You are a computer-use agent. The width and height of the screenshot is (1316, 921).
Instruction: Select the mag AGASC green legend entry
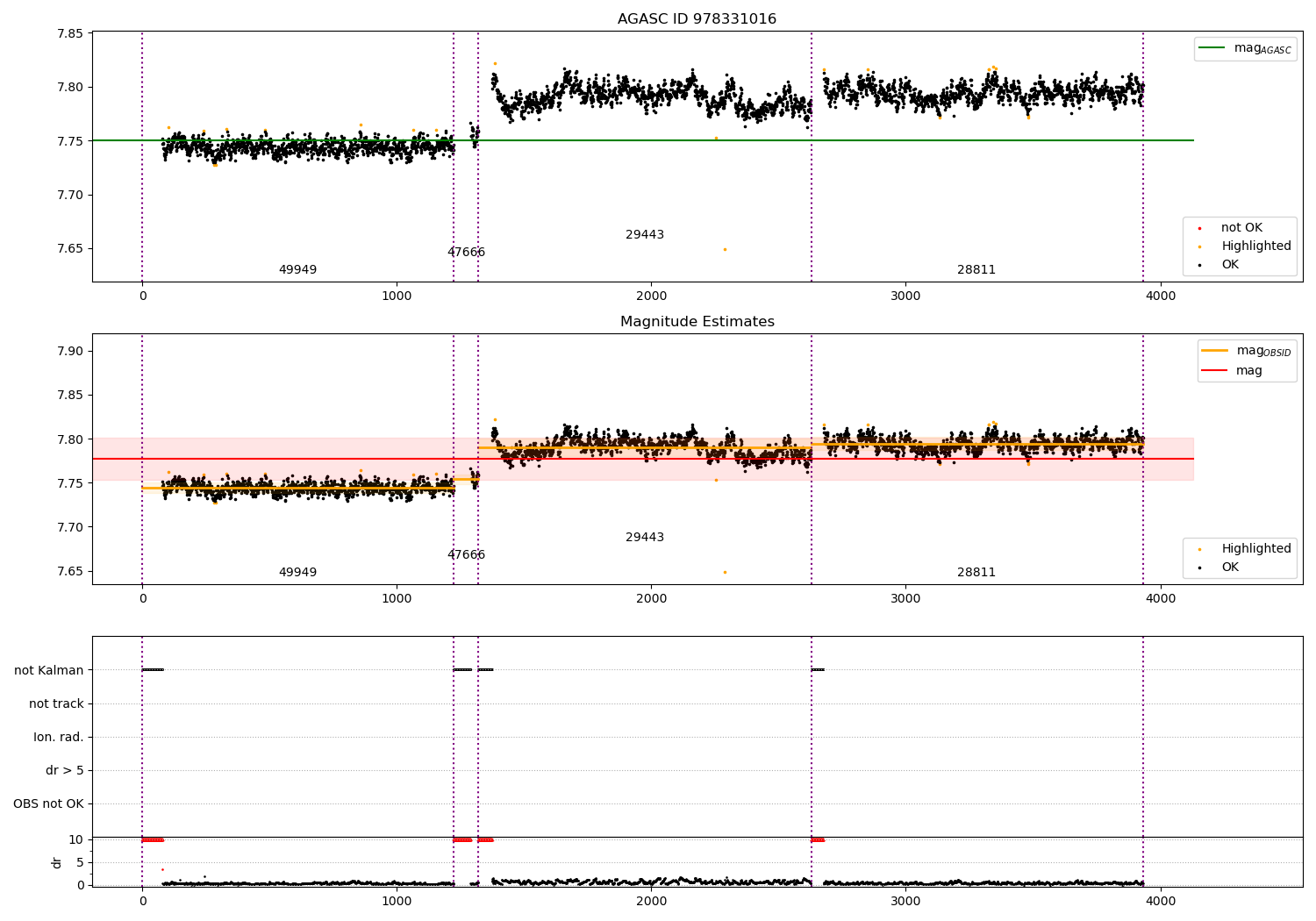(1245, 48)
